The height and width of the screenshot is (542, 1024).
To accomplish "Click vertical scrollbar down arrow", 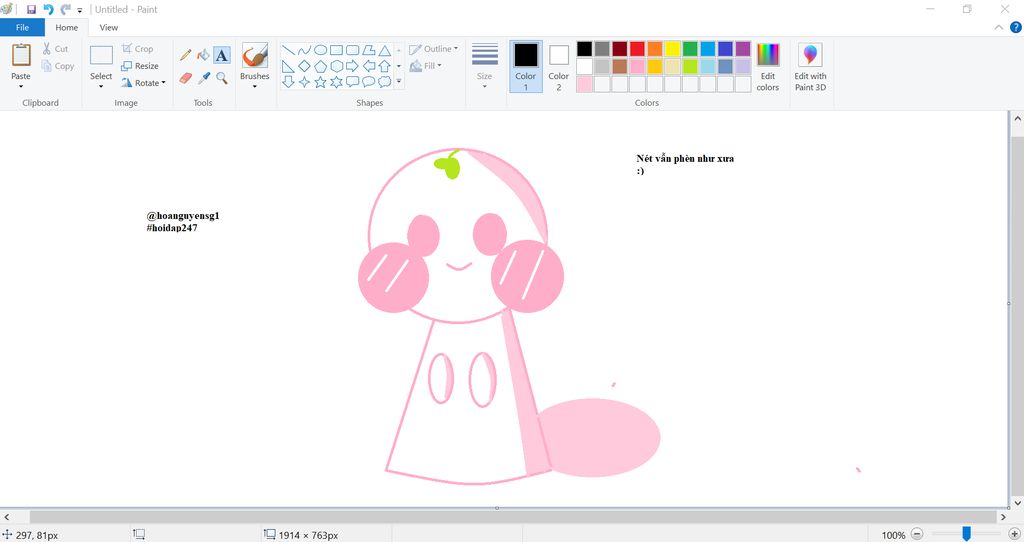I will pos(1017,503).
